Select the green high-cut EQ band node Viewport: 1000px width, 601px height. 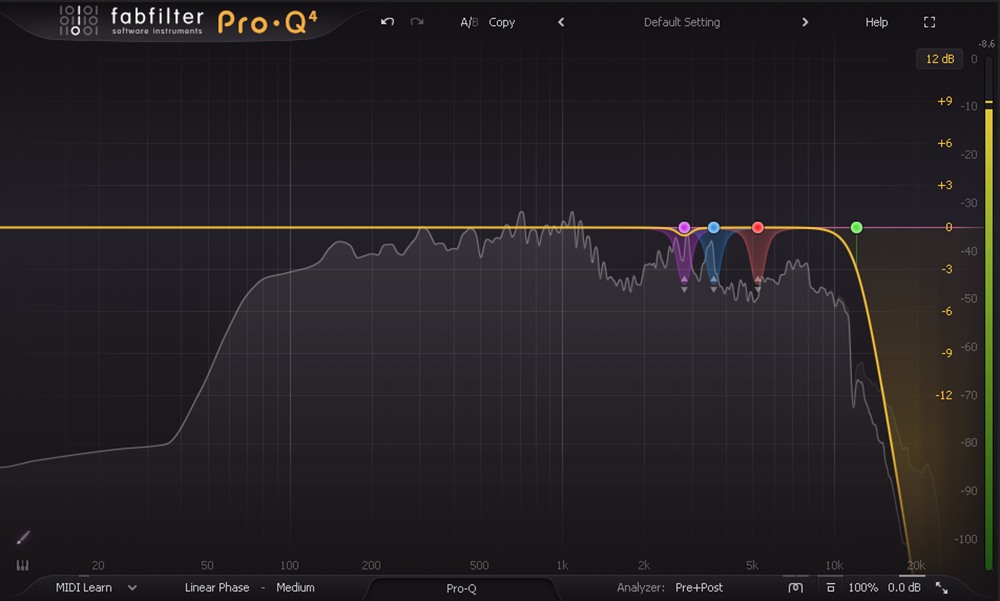[856, 228]
